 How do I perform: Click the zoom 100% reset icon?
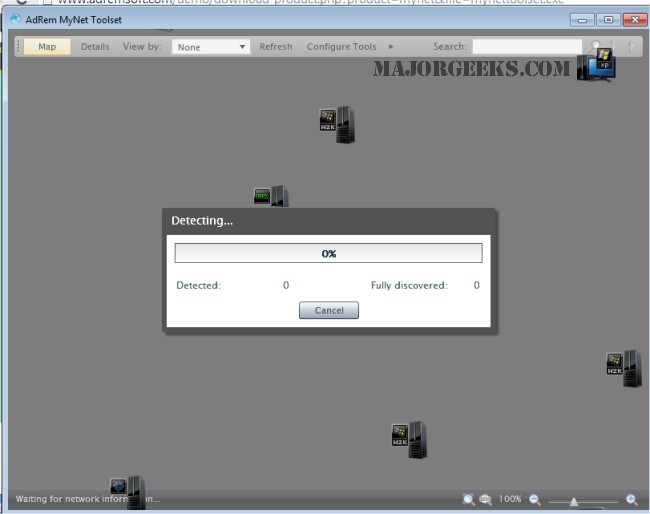485,499
